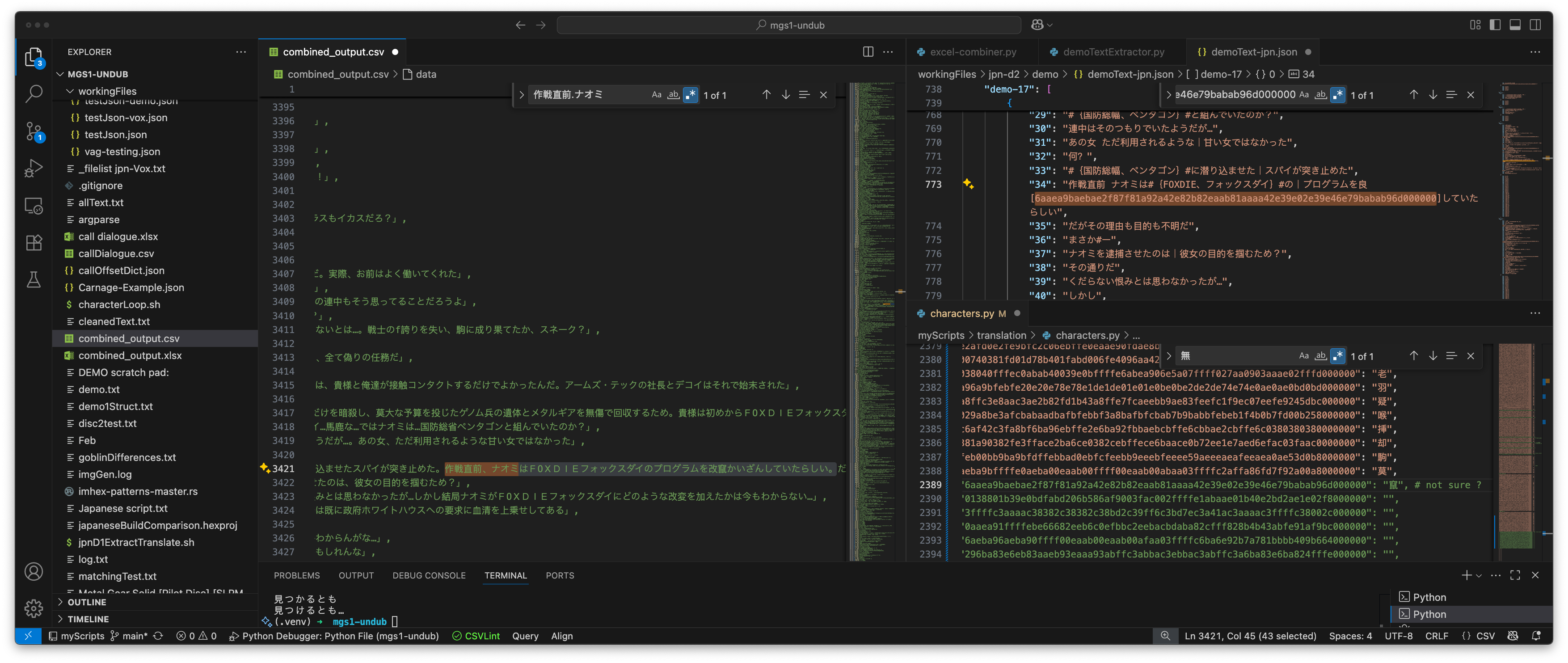
Task: Open the Search view in activity bar
Action: tap(34, 94)
